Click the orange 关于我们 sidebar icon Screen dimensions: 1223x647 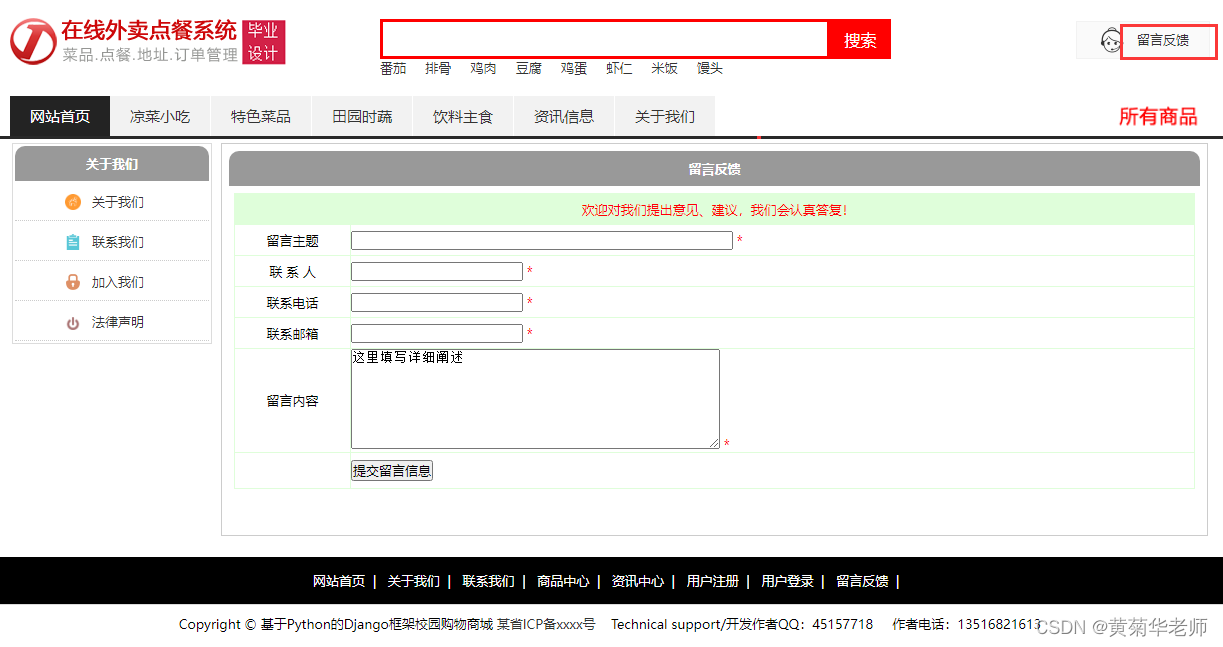coord(73,202)
